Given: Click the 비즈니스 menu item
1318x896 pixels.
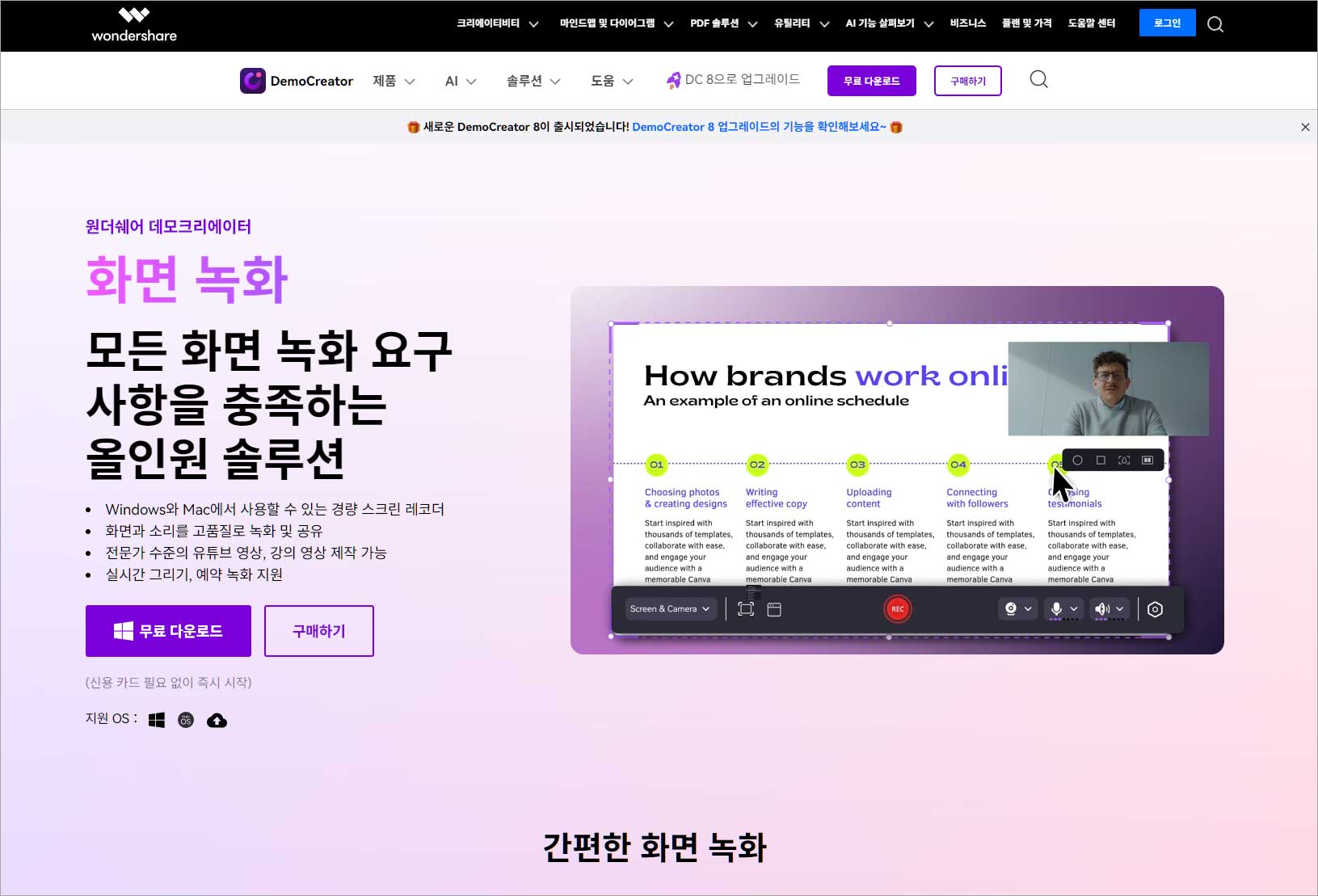Looking at the screenshot, I should [967, 23].
